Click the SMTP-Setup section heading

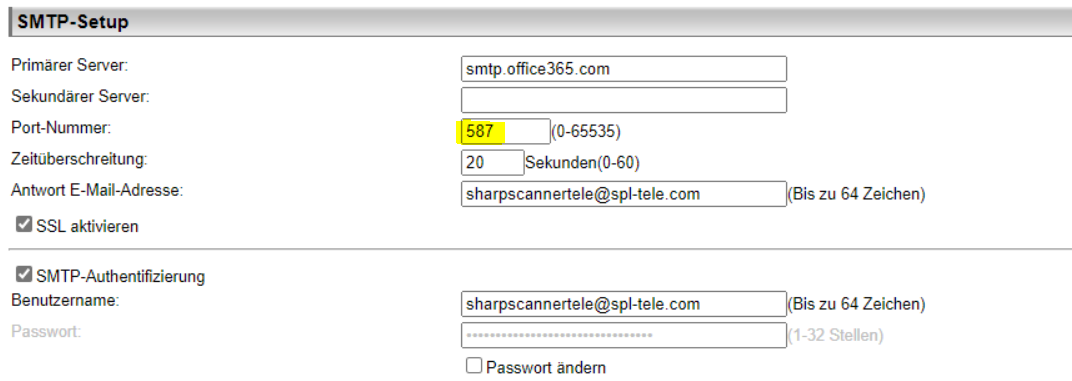73,23
